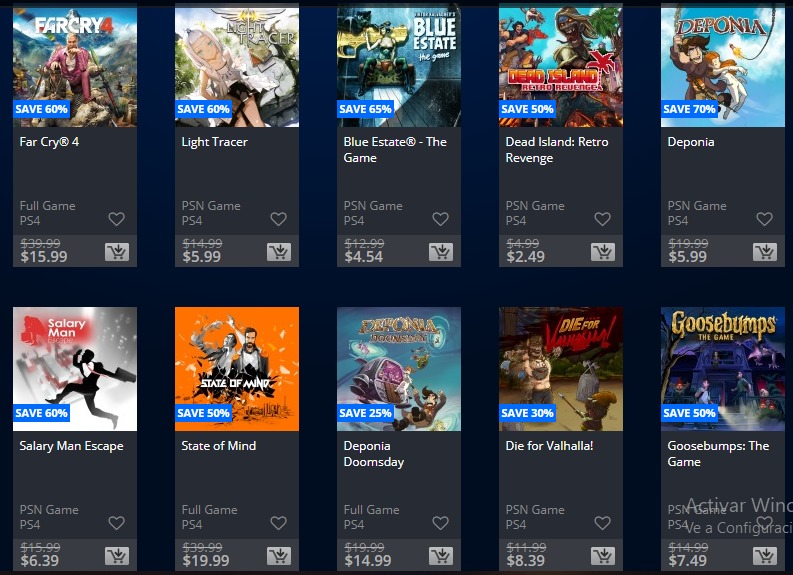Viewport: 793px width, 575px height.
Task: Open the Salary Man Escape title link
Action: click(x=71, y=446)
